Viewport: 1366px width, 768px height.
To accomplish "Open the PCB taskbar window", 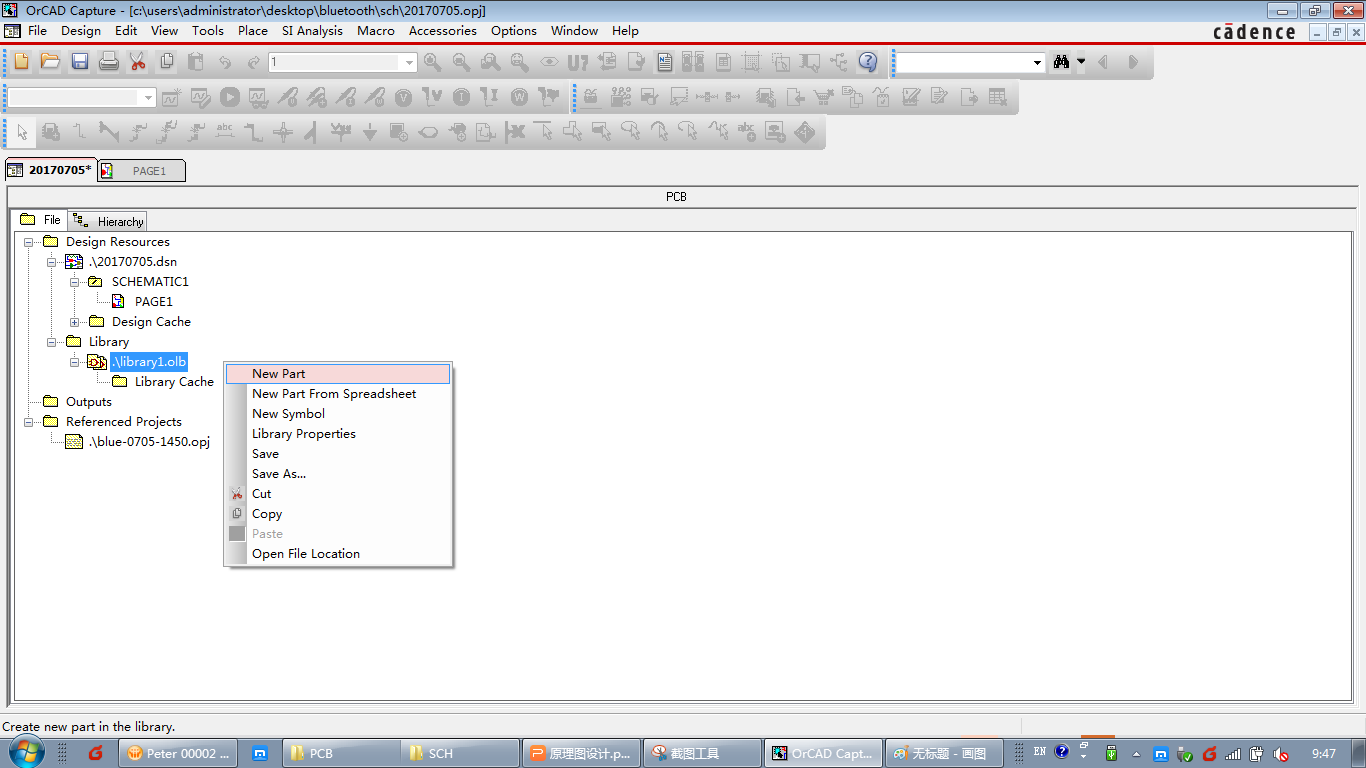I will [342, 753].
